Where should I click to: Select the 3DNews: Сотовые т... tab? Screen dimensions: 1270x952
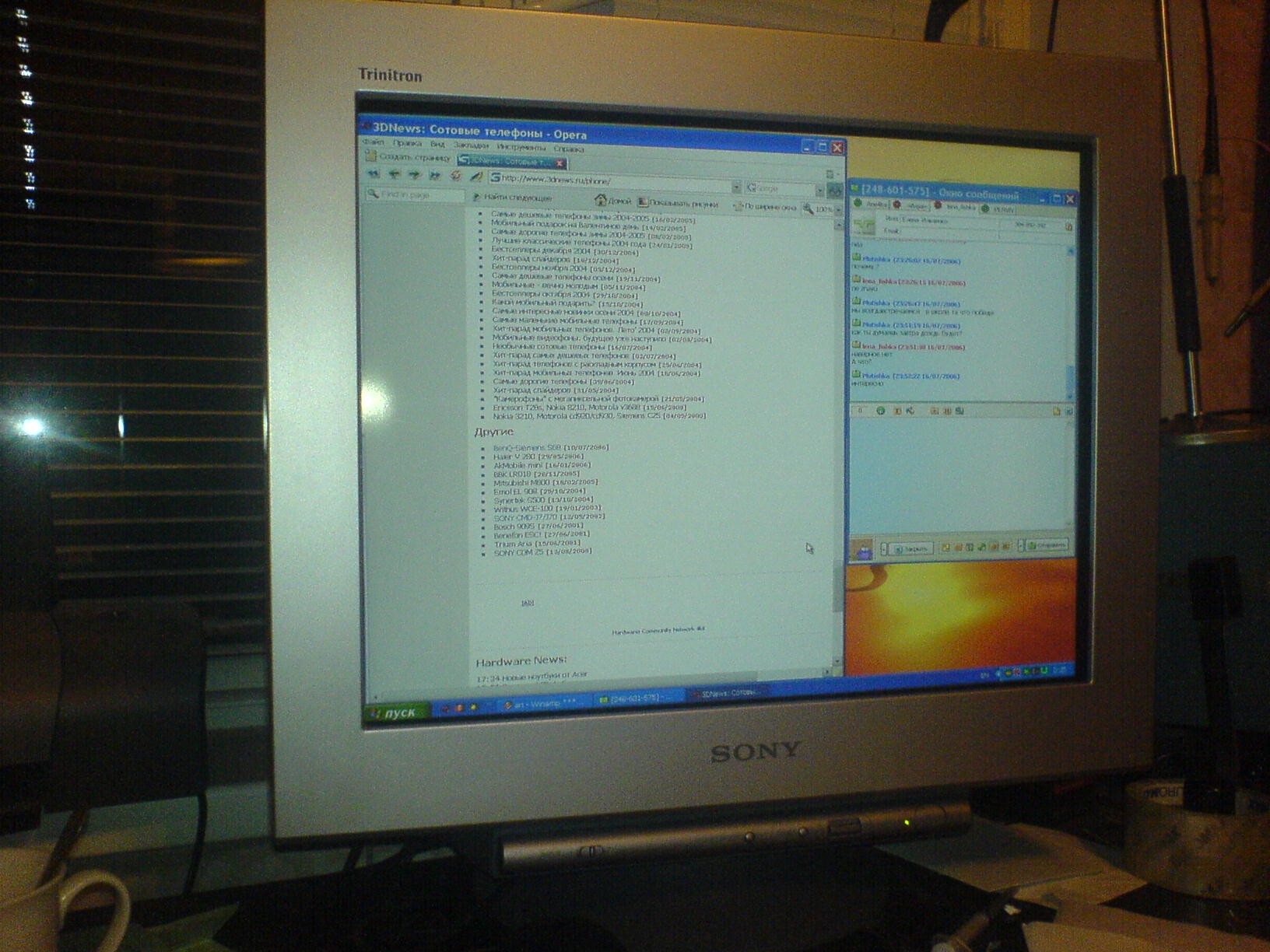pos(510,161)
